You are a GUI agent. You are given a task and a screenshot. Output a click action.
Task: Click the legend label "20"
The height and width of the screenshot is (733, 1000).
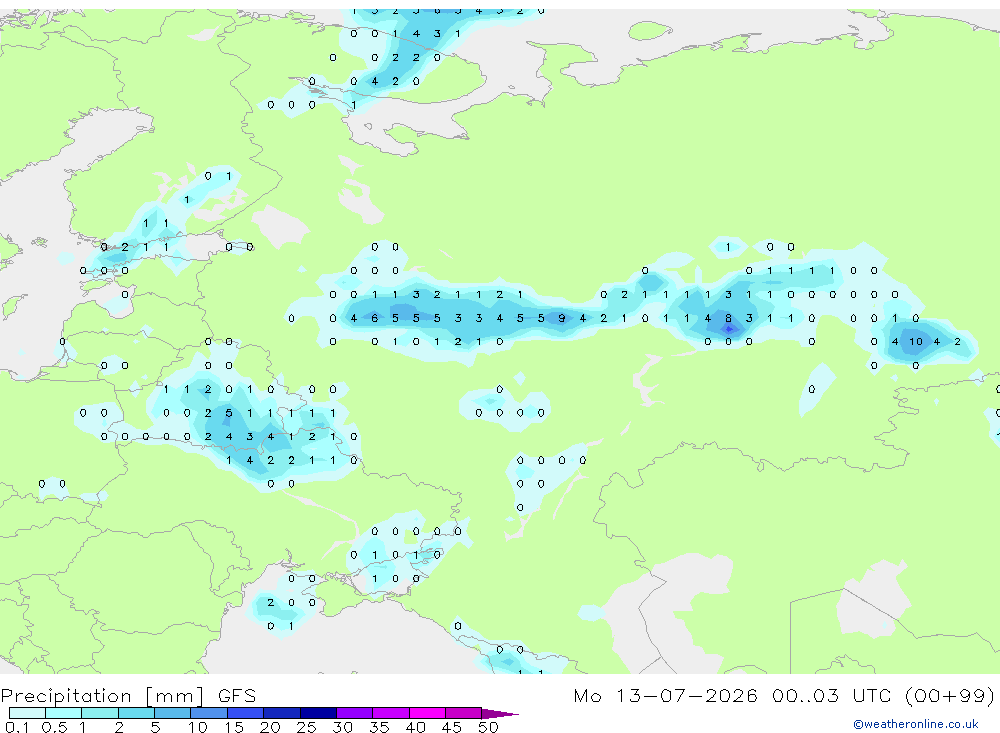(x=270, y=727)
